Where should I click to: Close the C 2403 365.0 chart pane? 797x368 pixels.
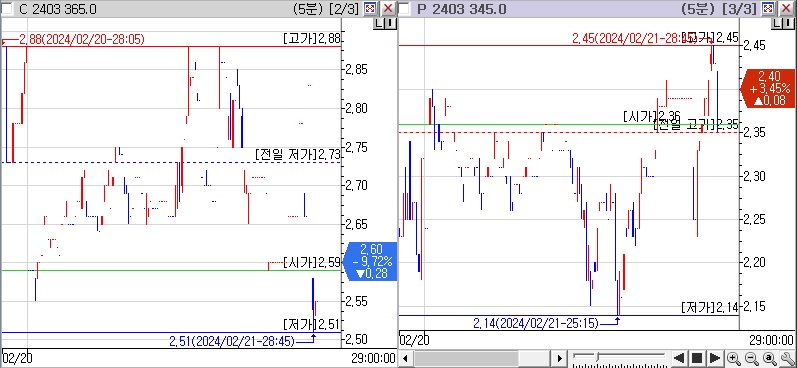tap(388, 9)
